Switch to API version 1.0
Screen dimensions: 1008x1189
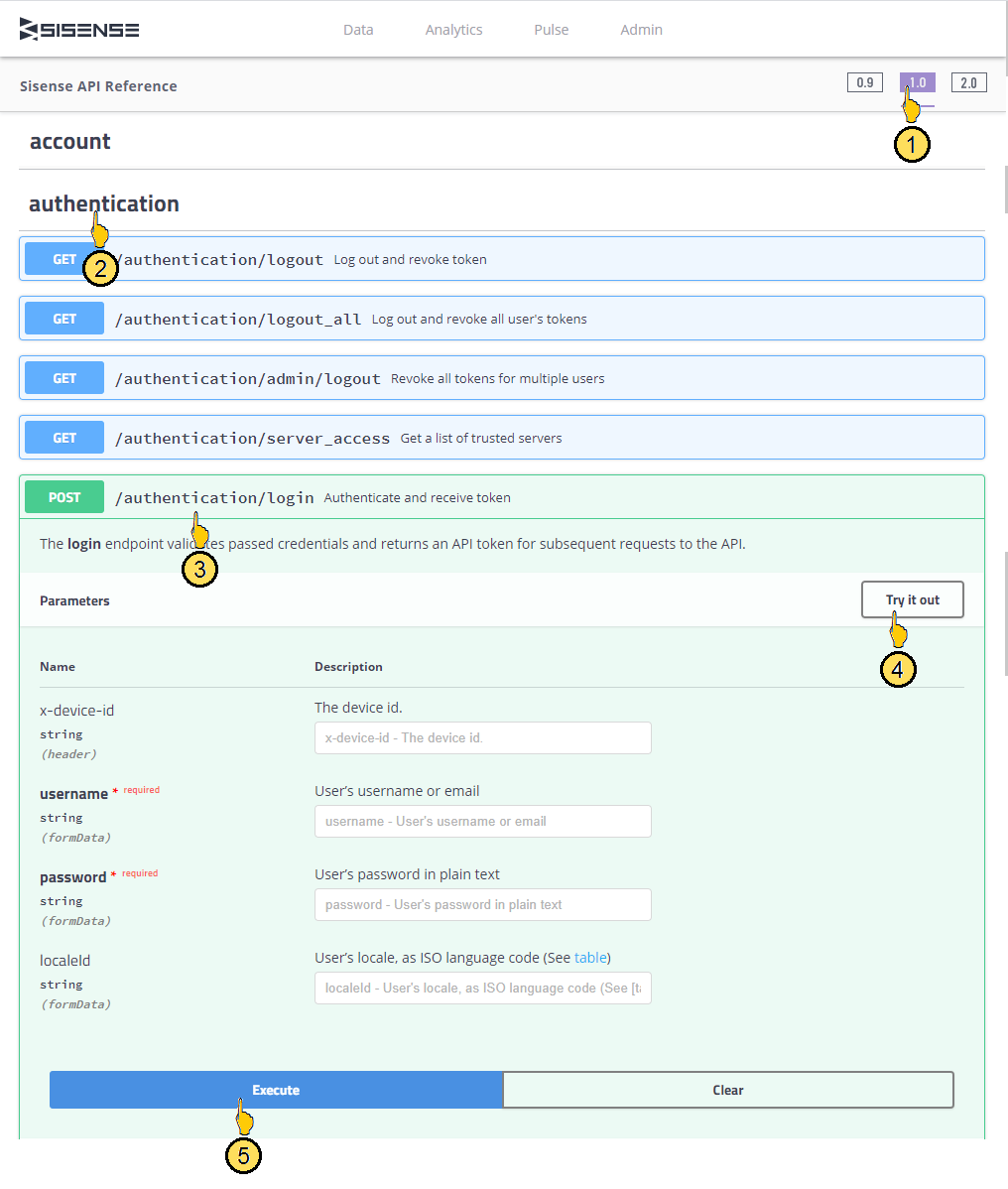tap(917, 82)
